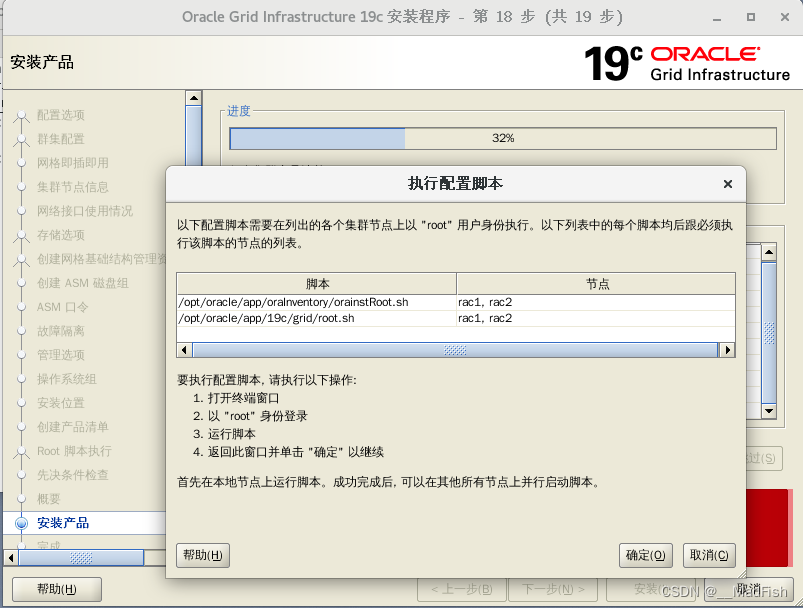
Task: Click up arrow of step list scrollbar
Action: (x=194, y=98)
